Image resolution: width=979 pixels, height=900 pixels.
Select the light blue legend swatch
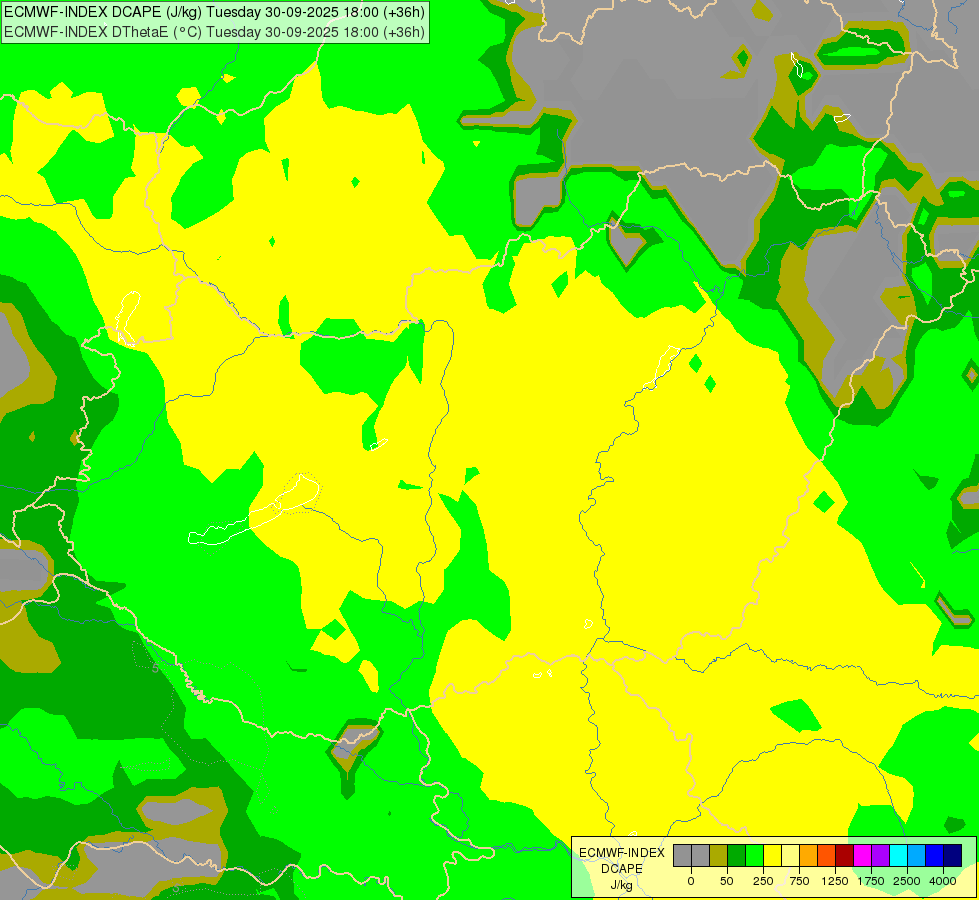click(x=917, y=856)
